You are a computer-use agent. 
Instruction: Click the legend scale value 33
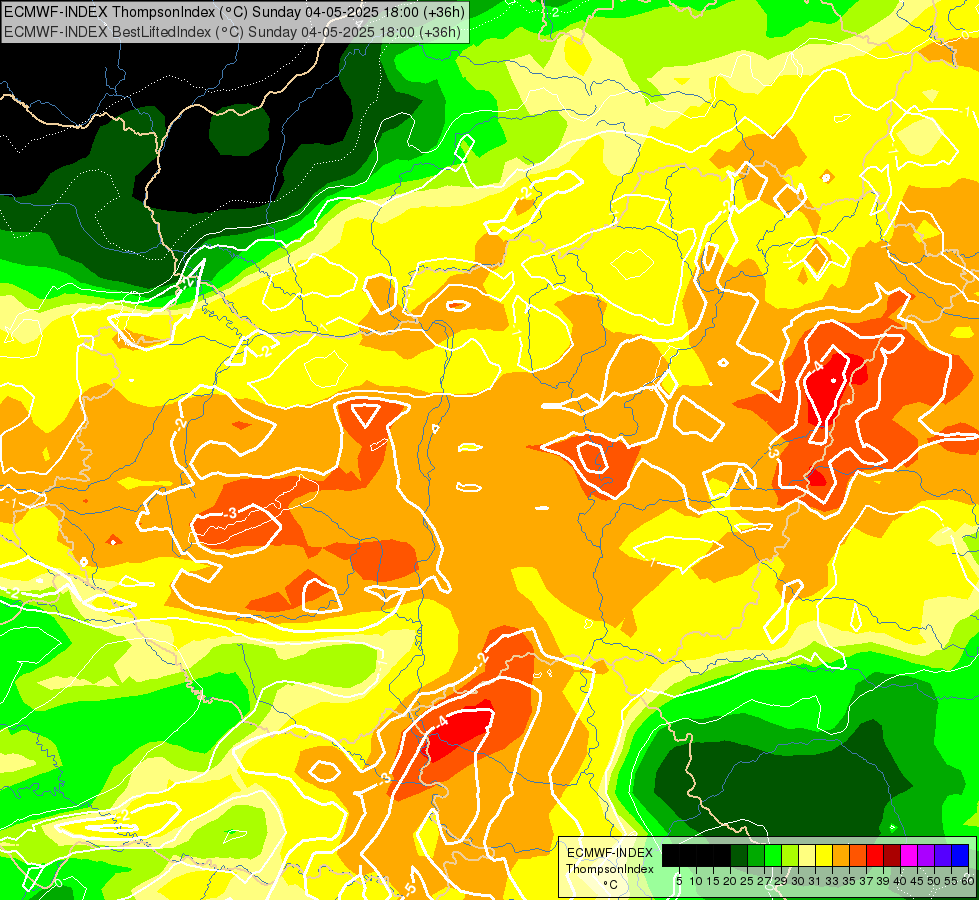click(832, 881)
